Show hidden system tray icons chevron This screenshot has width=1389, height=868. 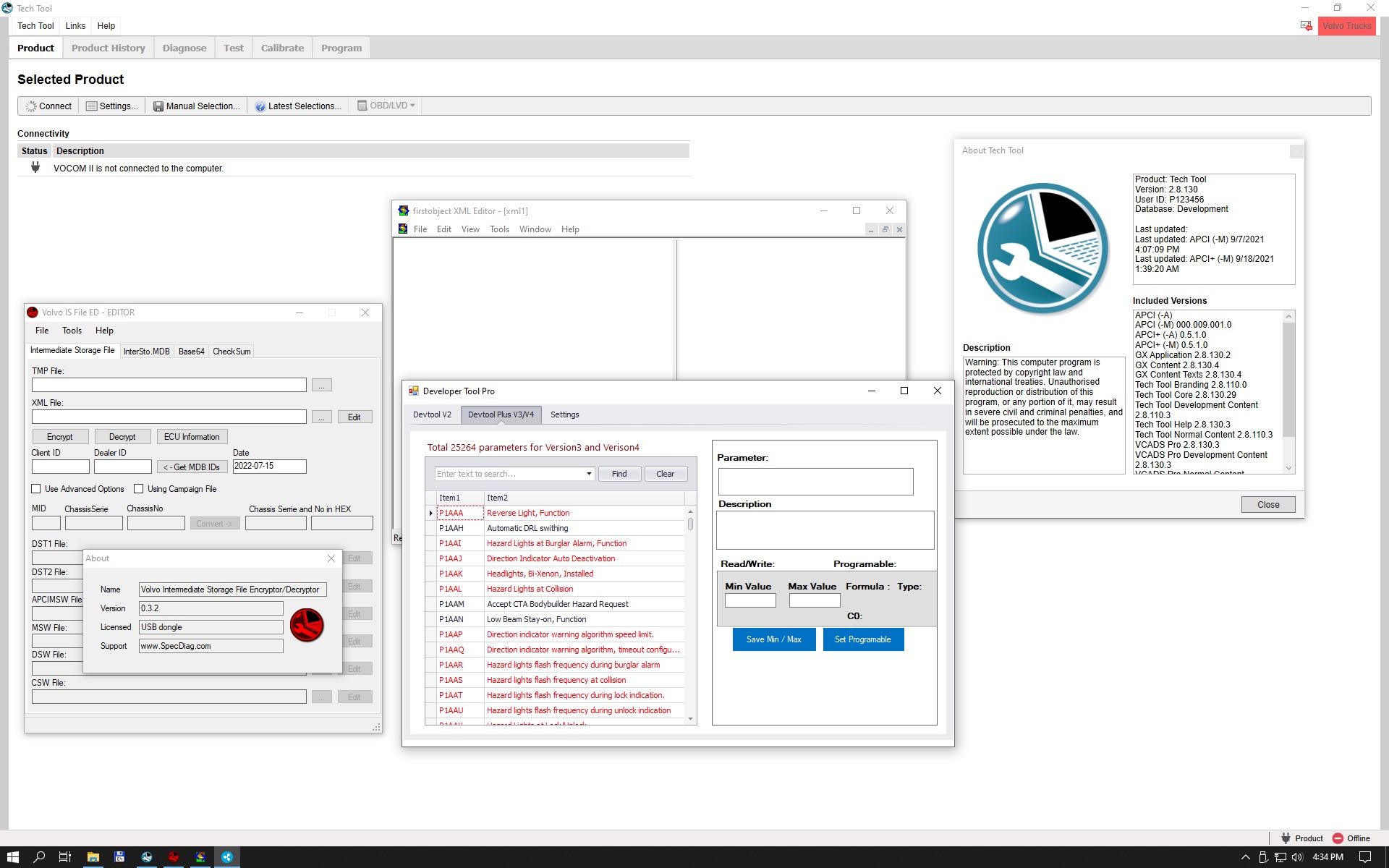click(x=1246, y=857)
